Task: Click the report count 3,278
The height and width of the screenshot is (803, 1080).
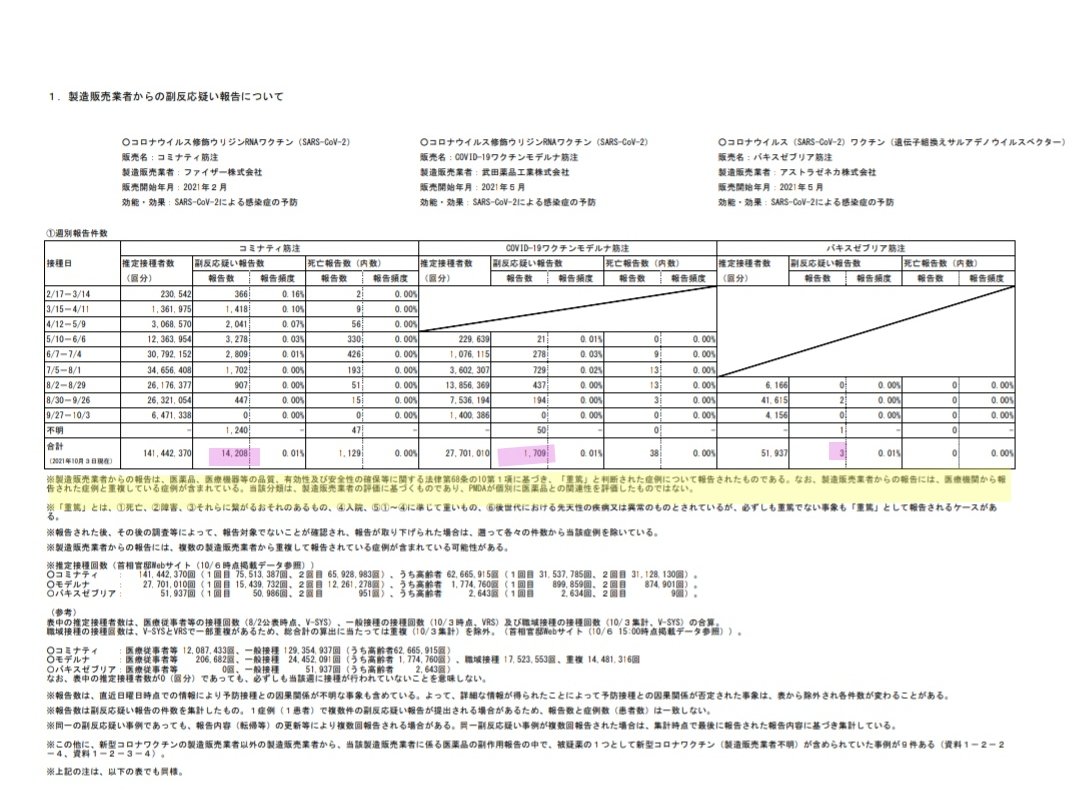Action: click(237, 339)
